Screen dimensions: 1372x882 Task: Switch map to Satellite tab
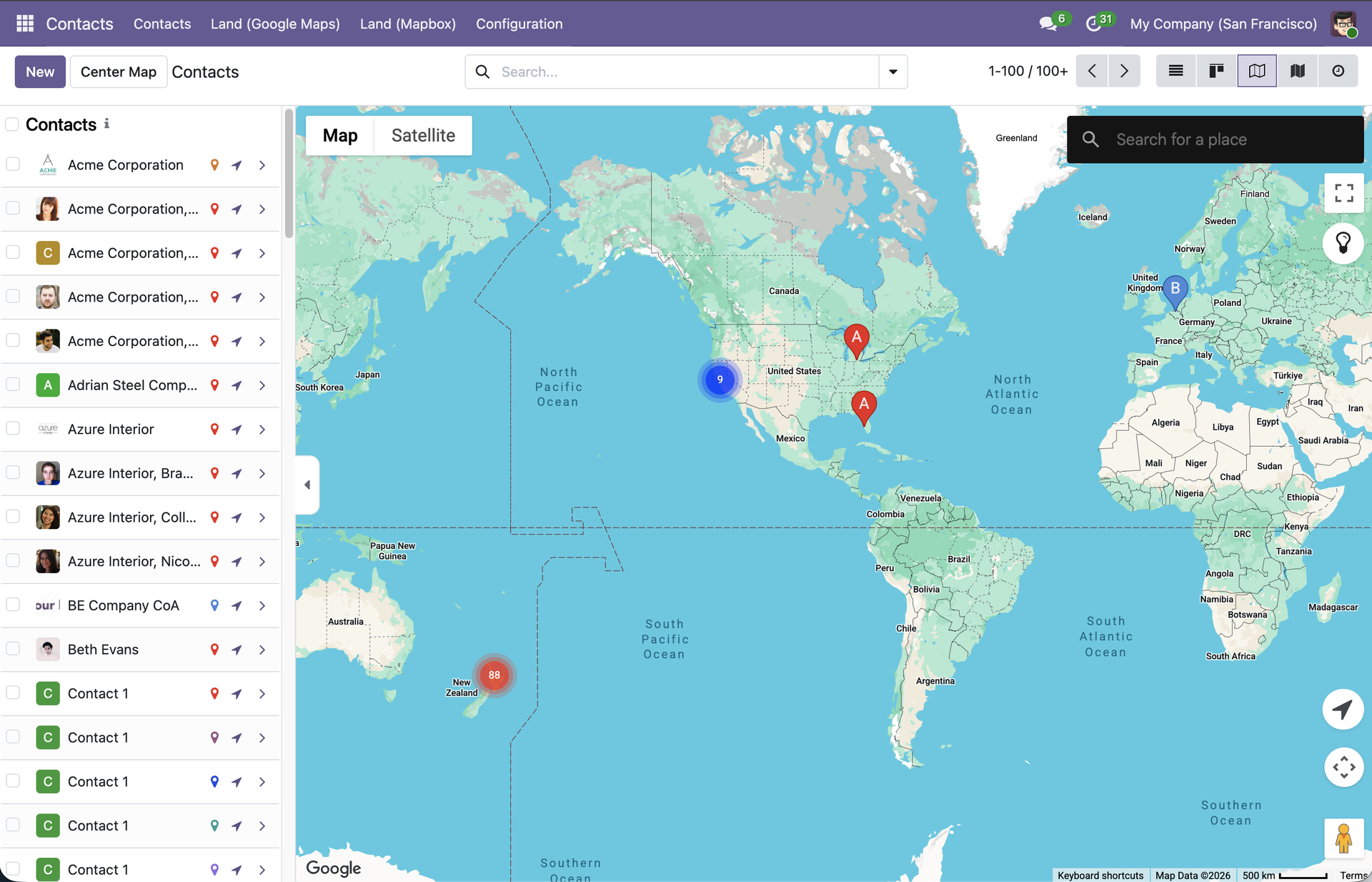click(x=423, y=135)
